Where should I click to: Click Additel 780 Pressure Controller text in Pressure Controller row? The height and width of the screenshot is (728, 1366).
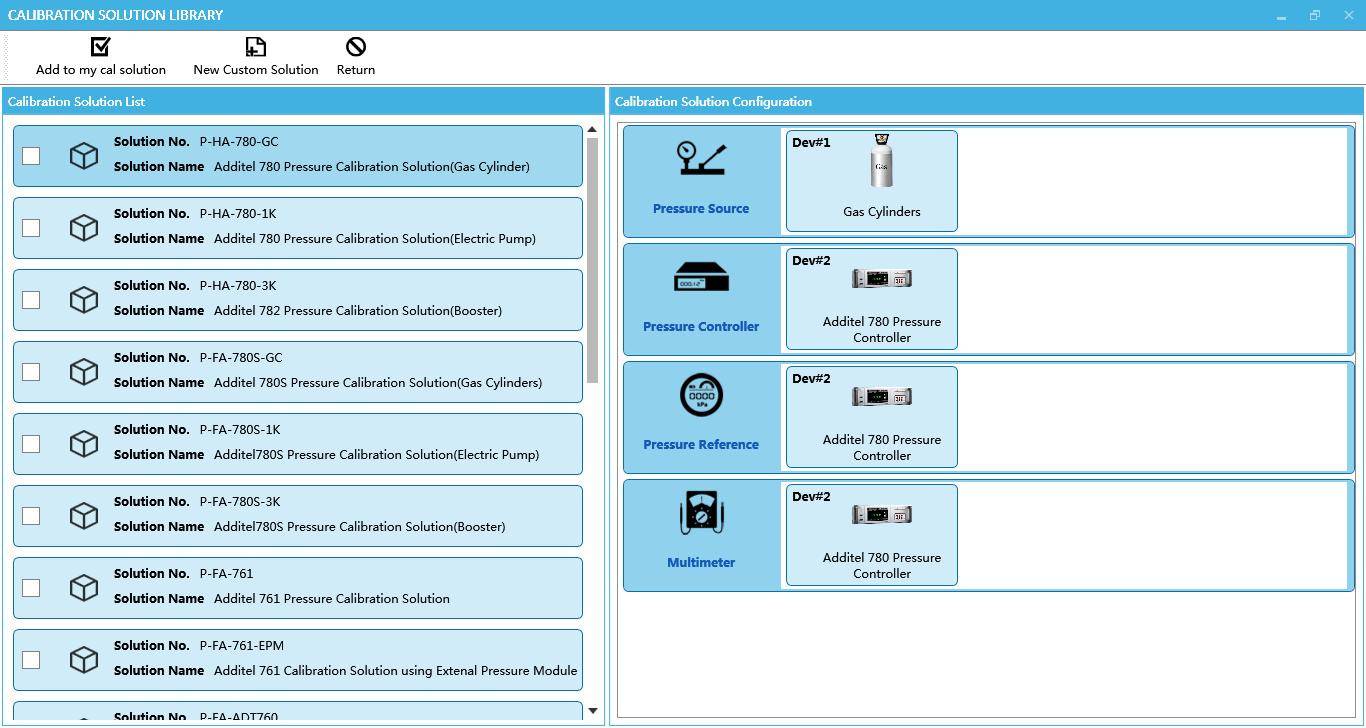(882, 330)
